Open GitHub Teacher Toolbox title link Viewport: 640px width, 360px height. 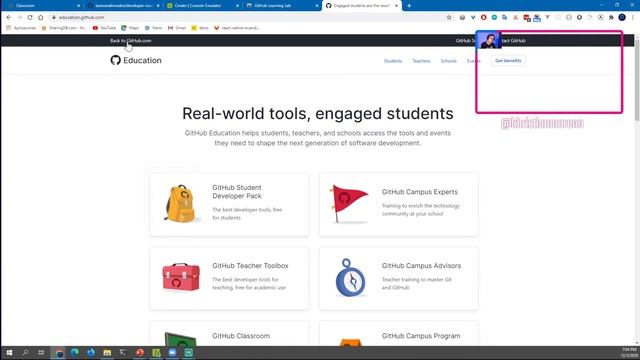[x=250, y=266]
